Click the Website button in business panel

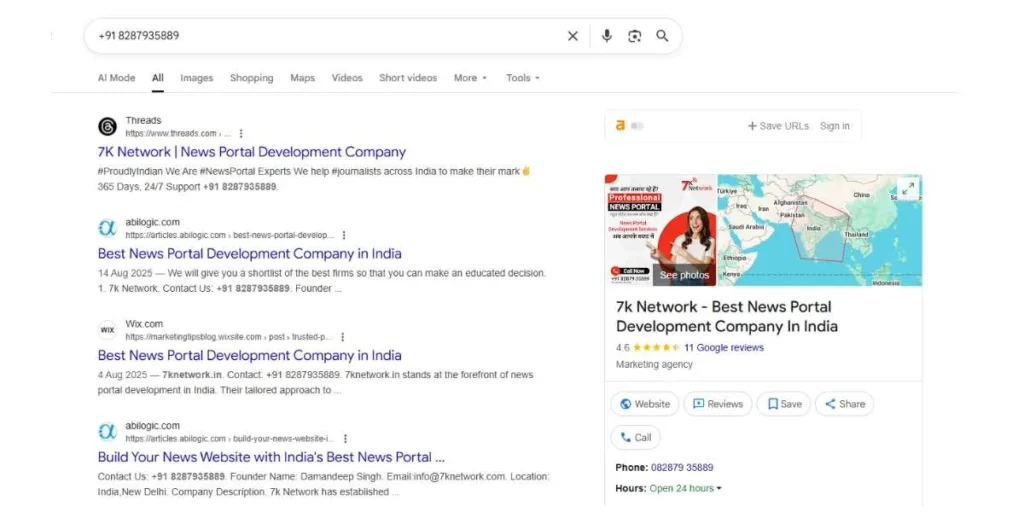pyautogui.click(x=645, y=404)
